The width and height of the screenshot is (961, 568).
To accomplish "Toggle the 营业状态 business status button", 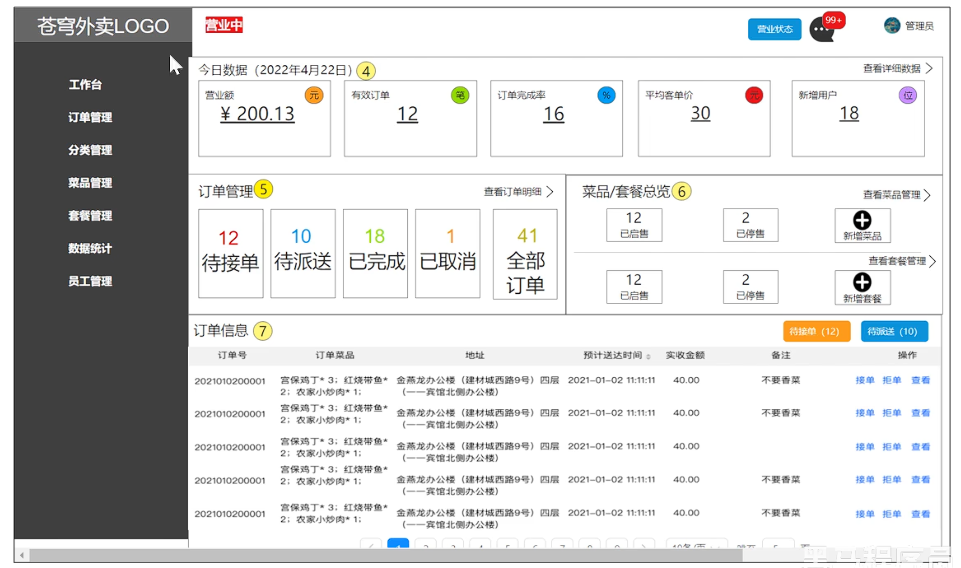I will click(774, 29).
